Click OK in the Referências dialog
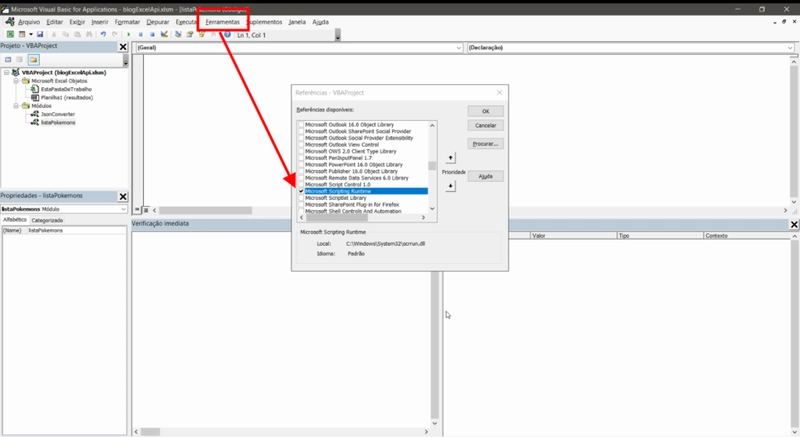This screenshot has height=437, width=800. coord(486,111)
